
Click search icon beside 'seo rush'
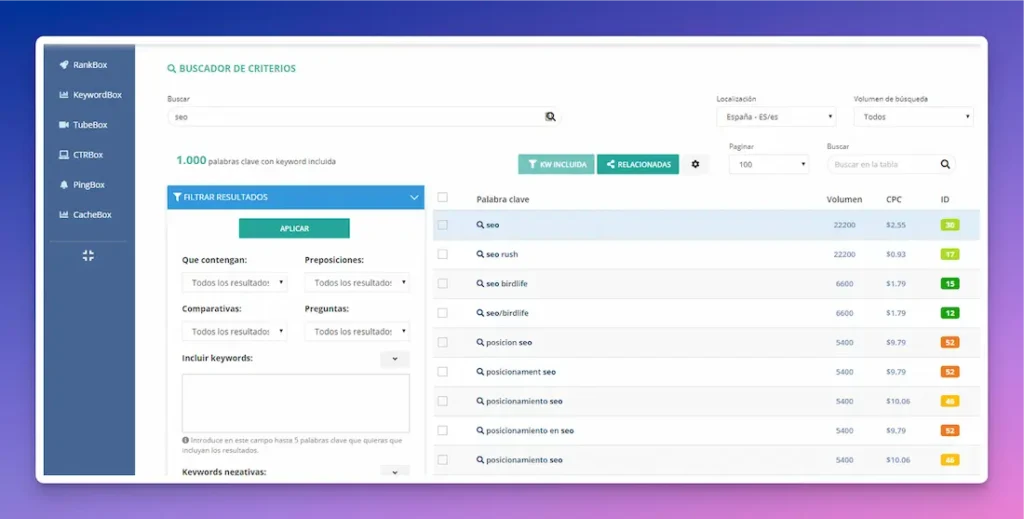coord(480,254)
